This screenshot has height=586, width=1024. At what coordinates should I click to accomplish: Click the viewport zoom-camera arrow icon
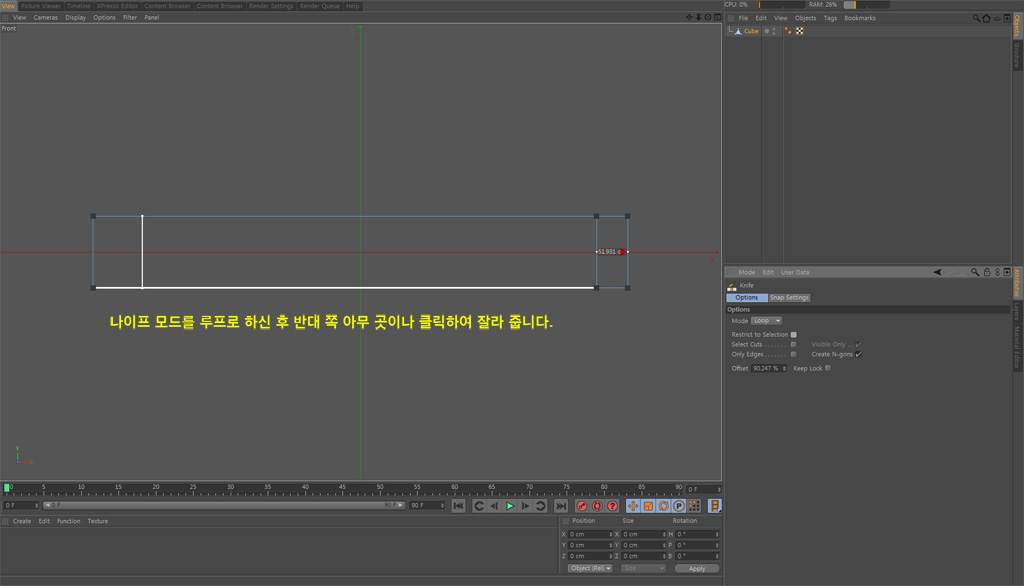tap(698, 18)
